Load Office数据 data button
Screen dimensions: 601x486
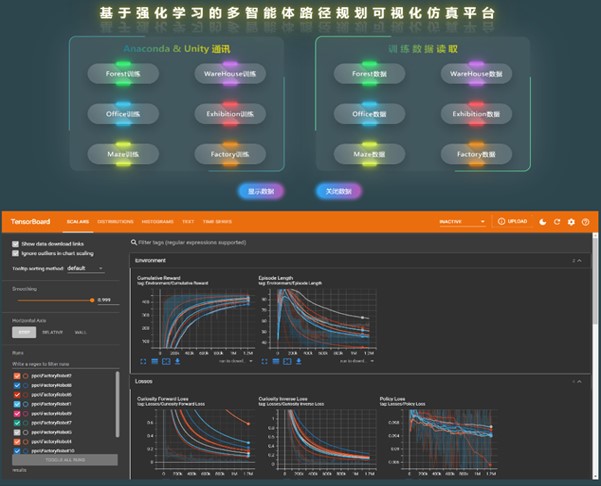pos(369,114)
